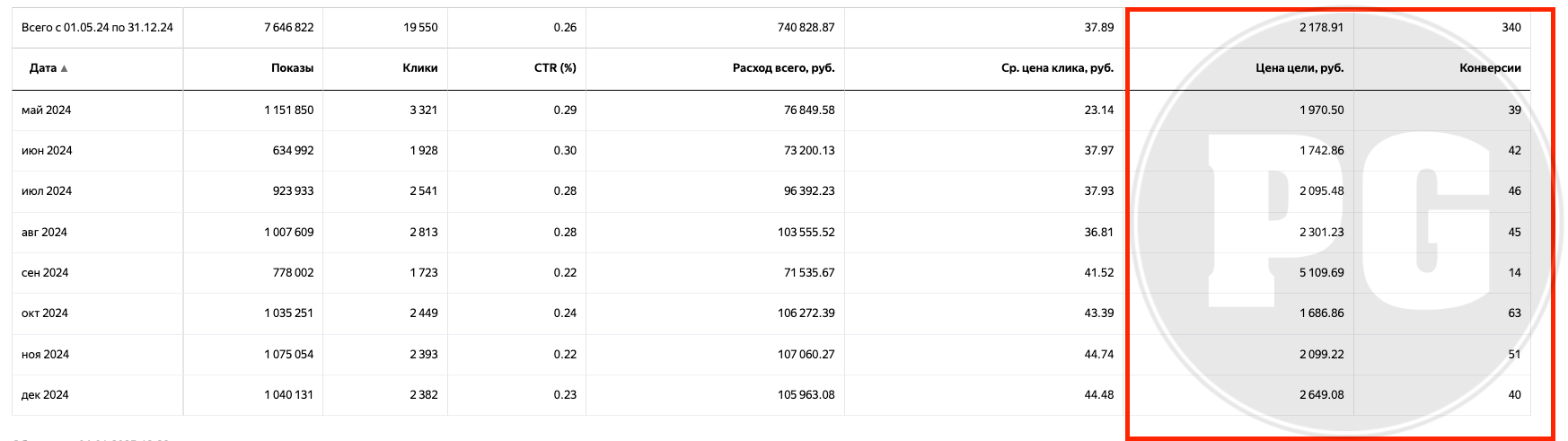The width and height of the screenshot is (1568, 441).
Task: Click the 1 151 850 impressions cell
Action: [x=289, y=110]
